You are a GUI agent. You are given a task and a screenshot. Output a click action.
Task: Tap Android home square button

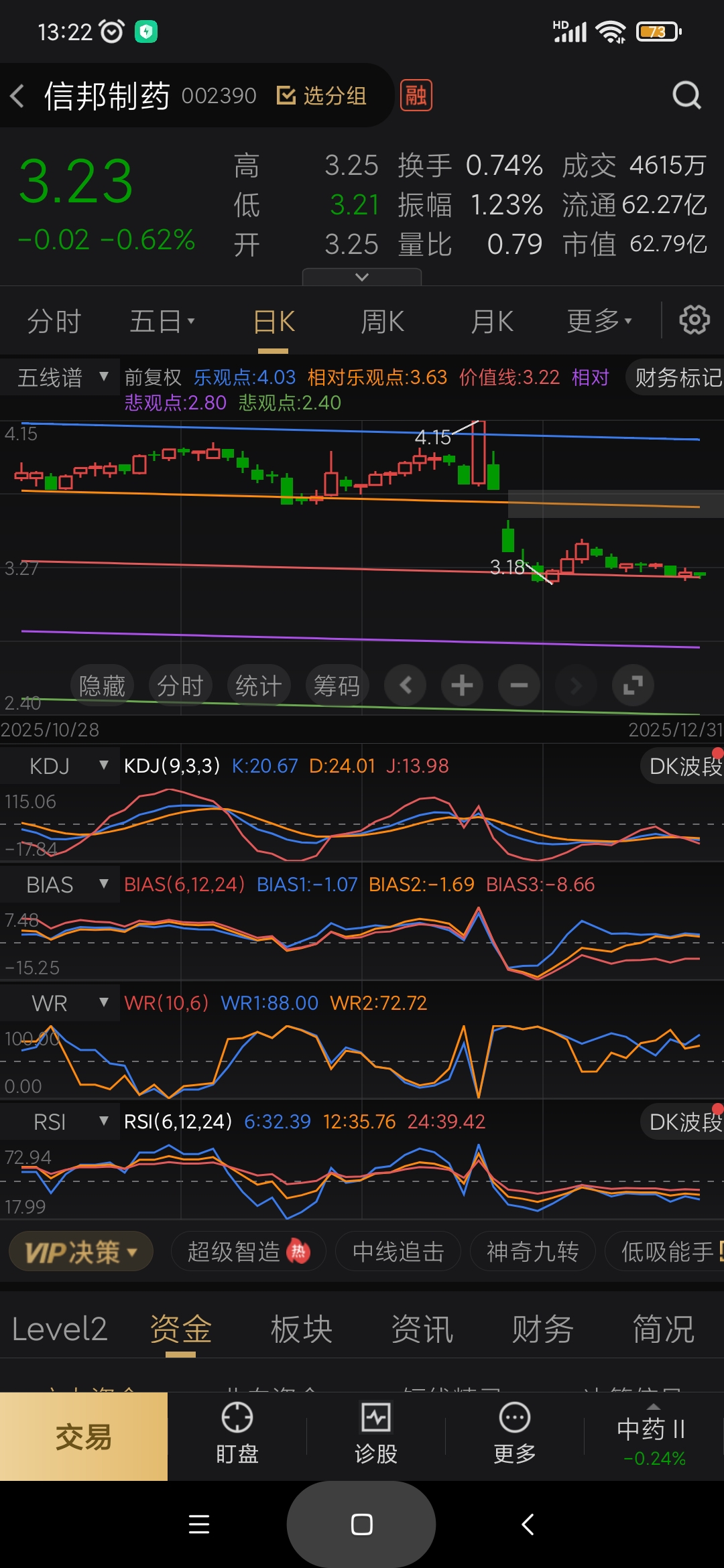(362, 1524)
